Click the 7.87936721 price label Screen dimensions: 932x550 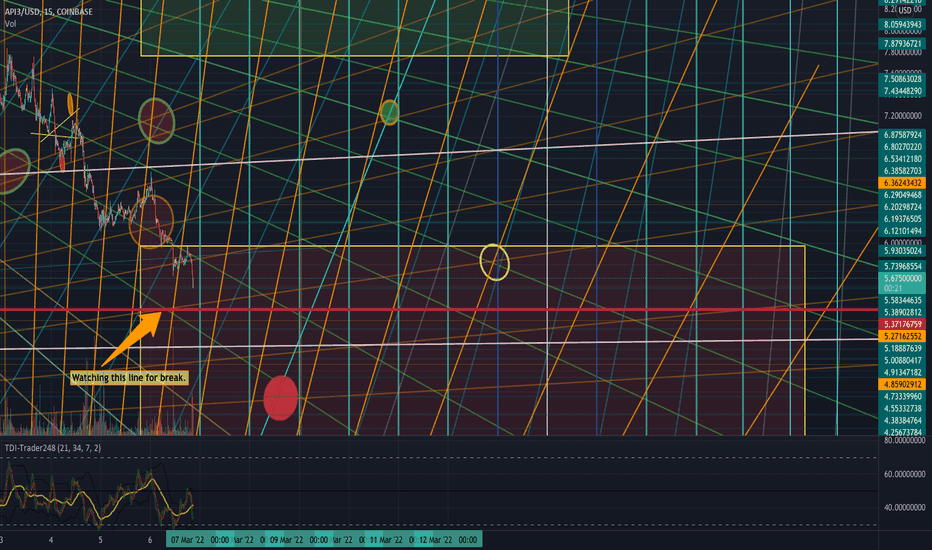tap(902, 44)
